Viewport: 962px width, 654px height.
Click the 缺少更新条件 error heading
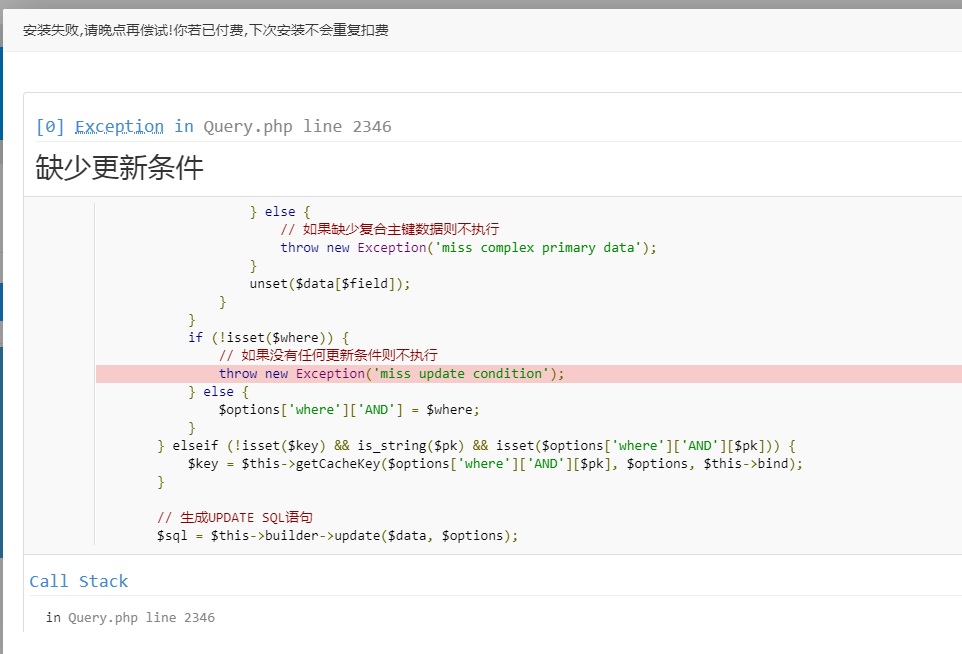coord(119,168)
